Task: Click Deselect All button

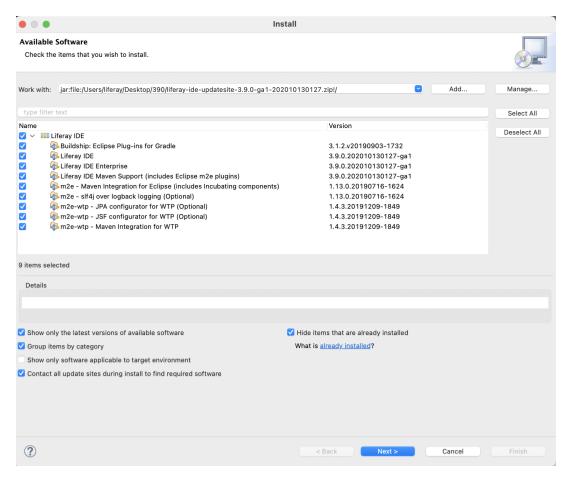Action: [522, 133]
